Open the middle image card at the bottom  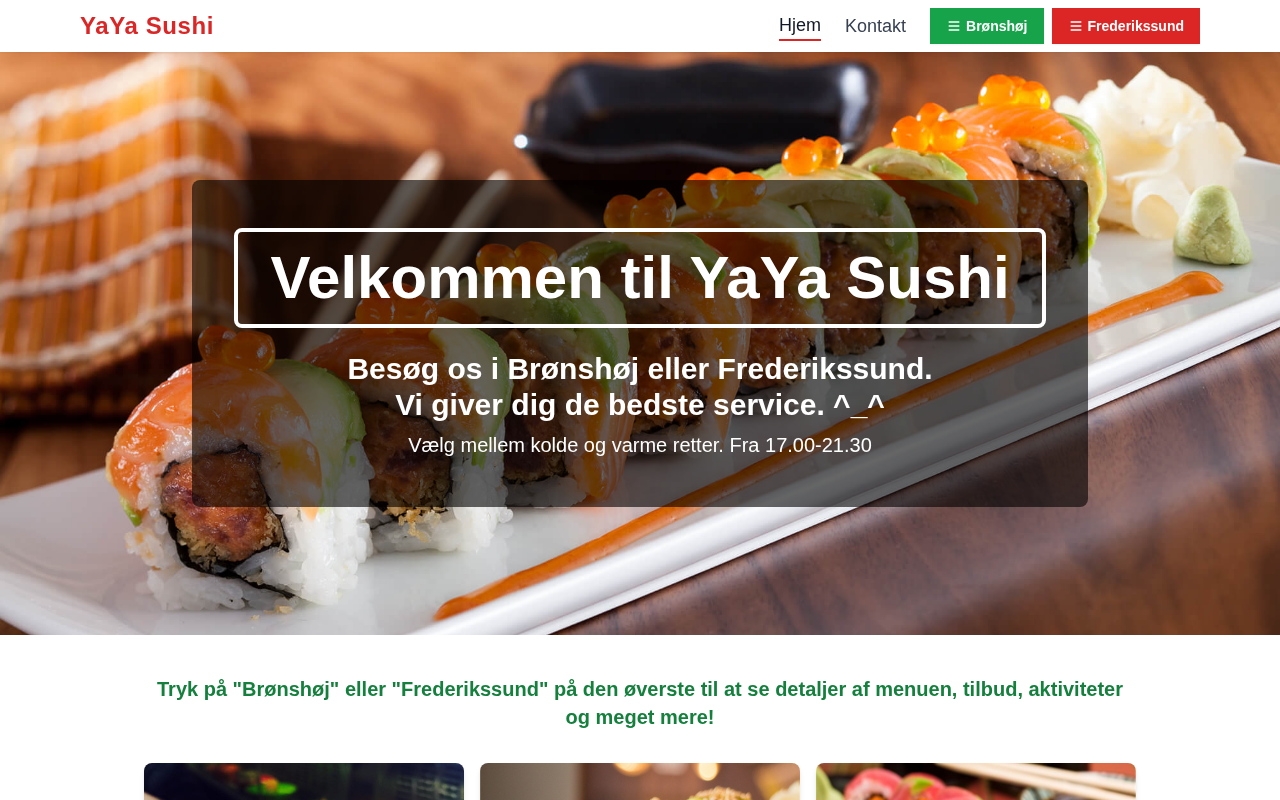pyautogui.click(x=640, y=782)
